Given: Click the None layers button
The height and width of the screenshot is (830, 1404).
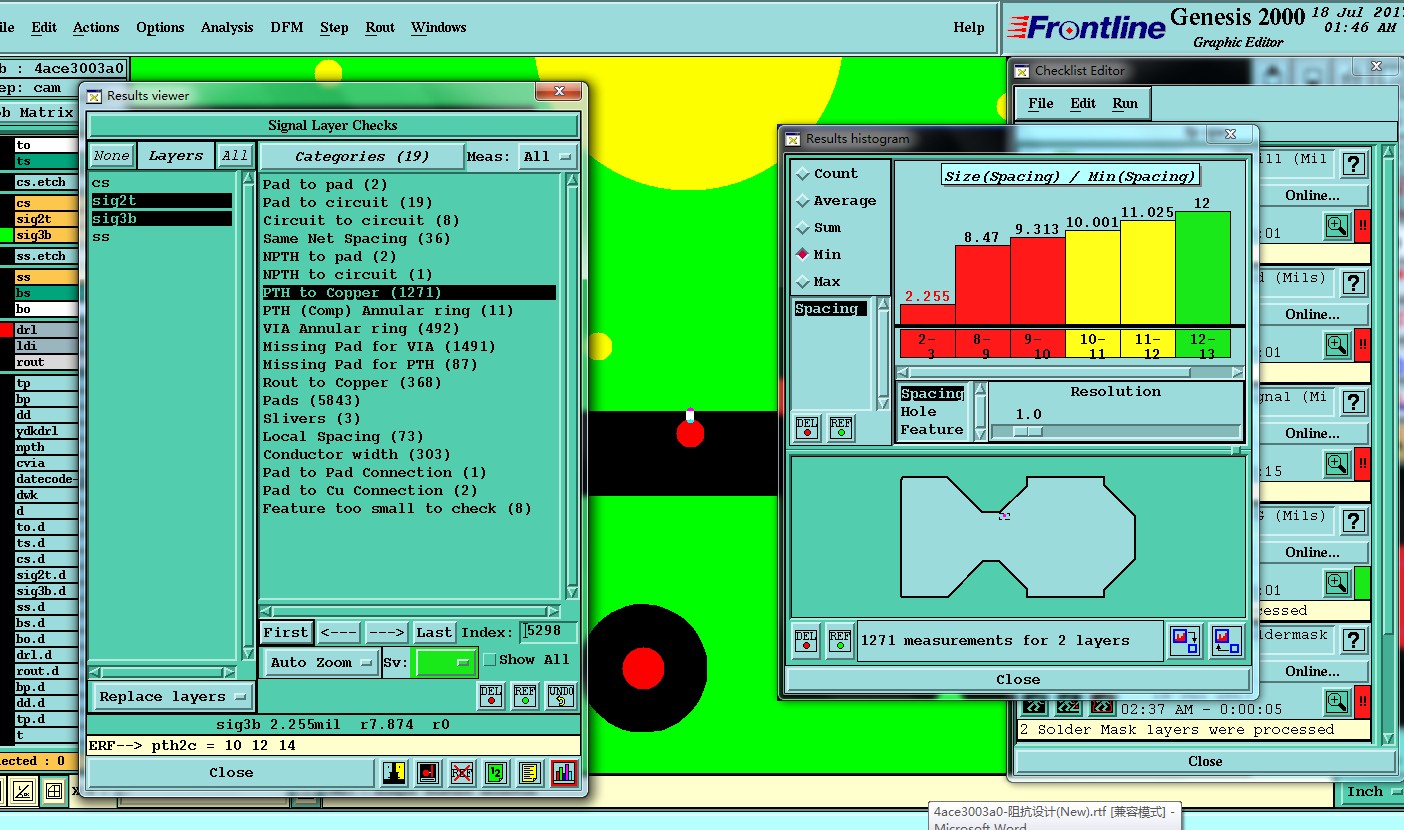Looking at the screenshot, I should (111, 156).
